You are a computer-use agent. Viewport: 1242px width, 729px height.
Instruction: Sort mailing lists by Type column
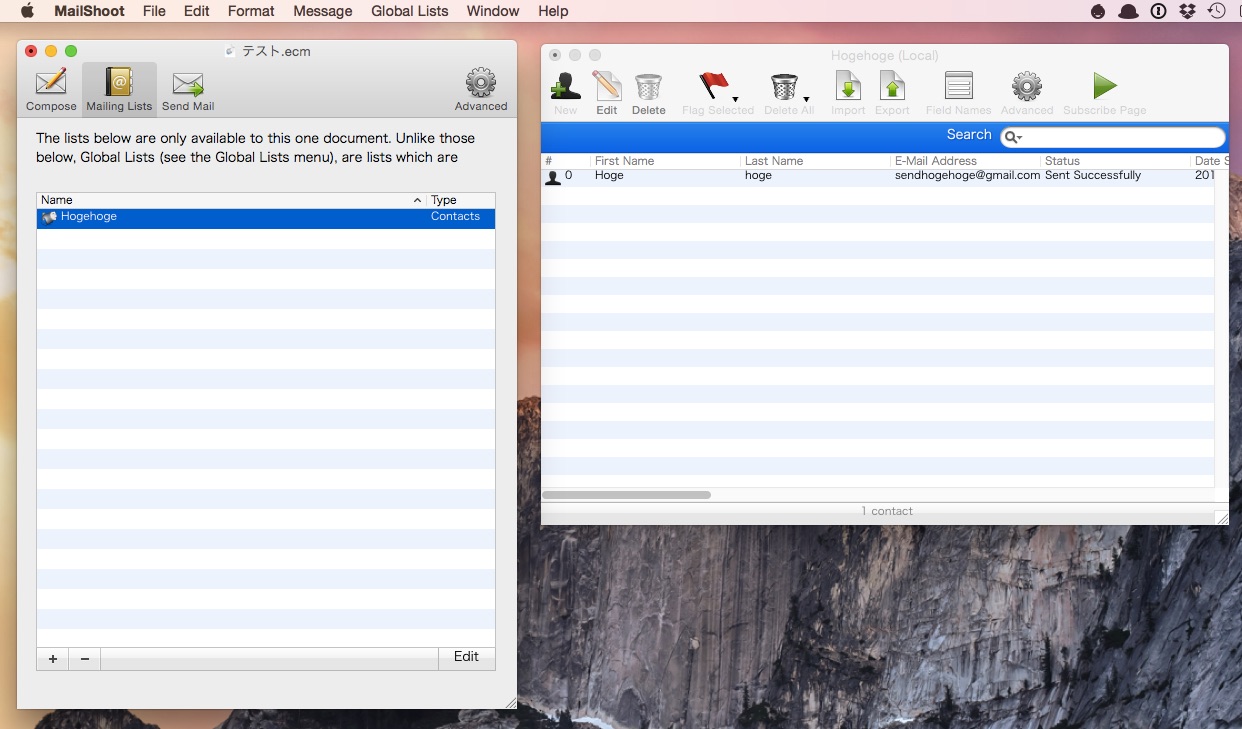[461, 200]
